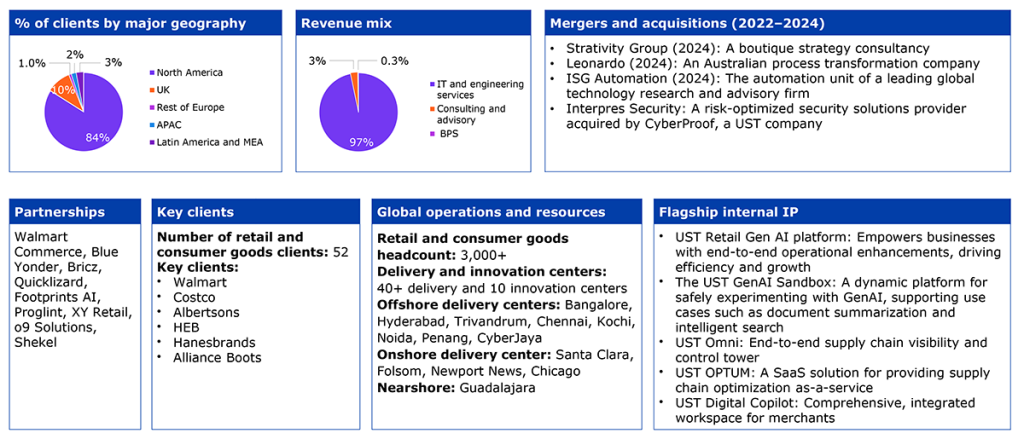Click the North America legend color marker
The height and width of the screenshot is (439, 1024).
click(152, 72)
